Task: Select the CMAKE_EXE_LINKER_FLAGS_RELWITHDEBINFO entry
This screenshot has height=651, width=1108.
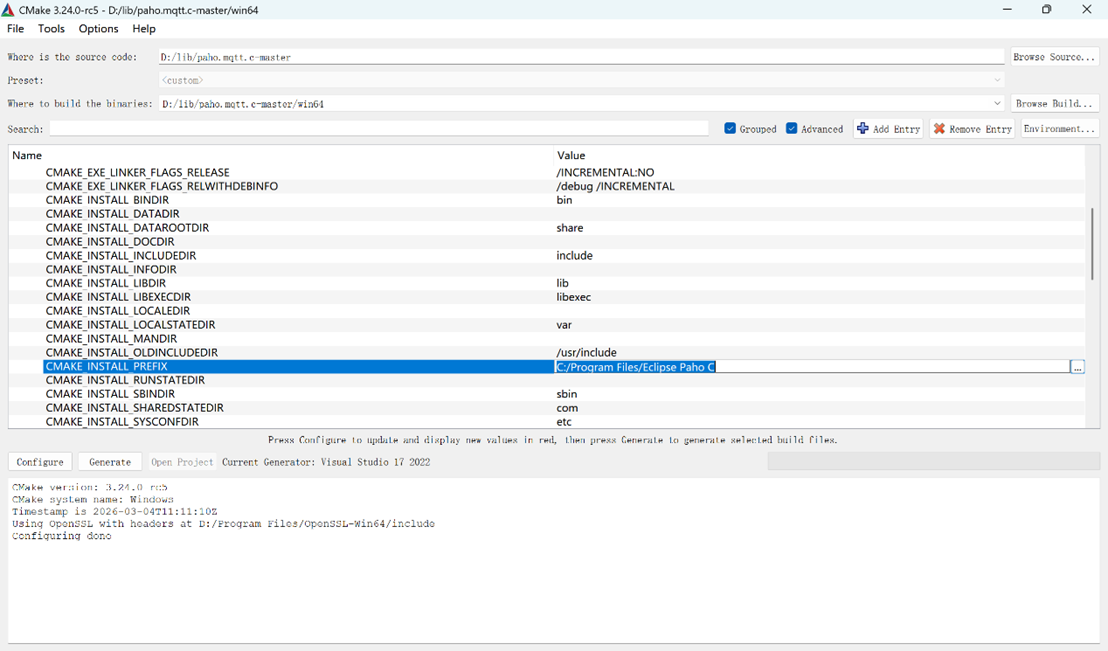Action: click(x=162, y=187)
